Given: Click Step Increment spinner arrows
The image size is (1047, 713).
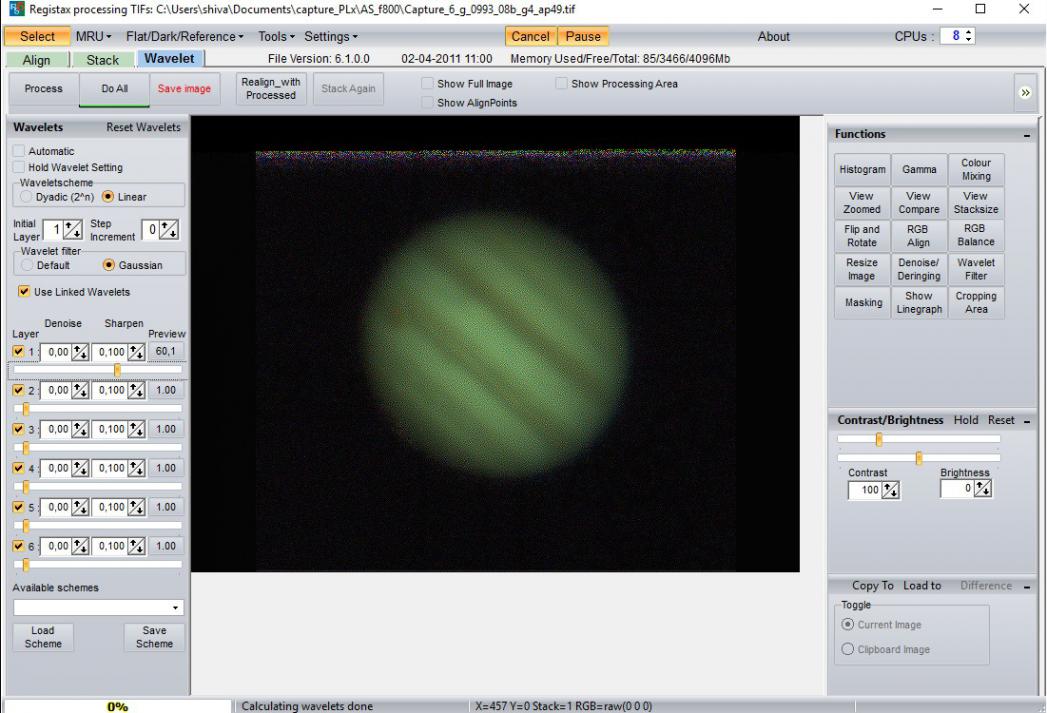Looking at the screenshot, I should tap(169, 230).
